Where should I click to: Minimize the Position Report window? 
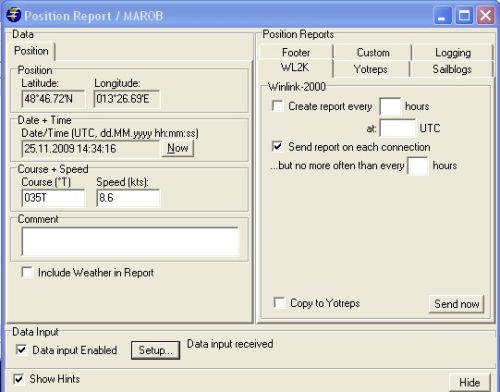tap(443, 16)
